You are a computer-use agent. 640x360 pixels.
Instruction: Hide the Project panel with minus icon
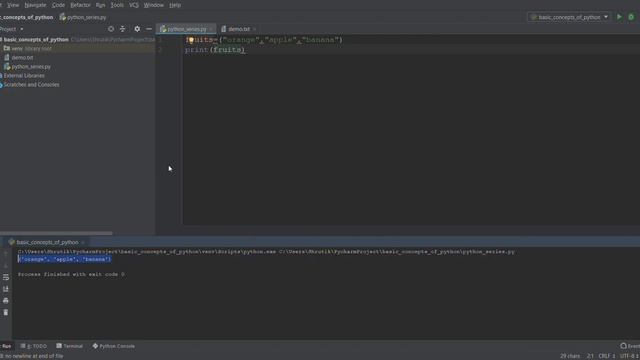(149, 29)
